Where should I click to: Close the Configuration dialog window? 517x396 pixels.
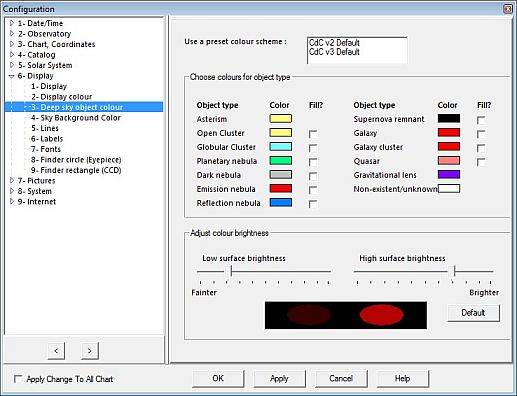click(508, 9)
